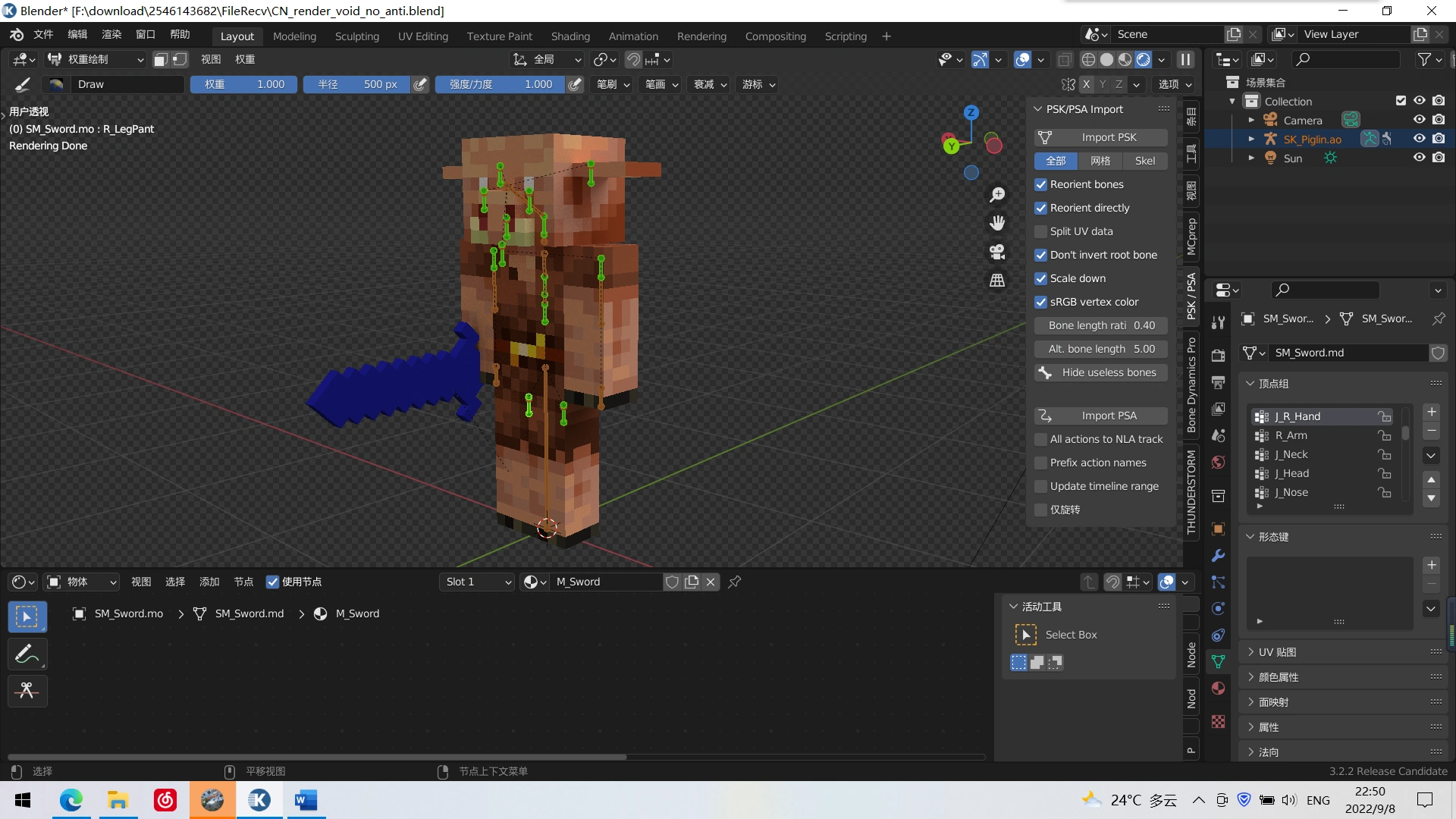
Task: Uncheck Reorient bones checkbox
Action: coord(1041,184)
